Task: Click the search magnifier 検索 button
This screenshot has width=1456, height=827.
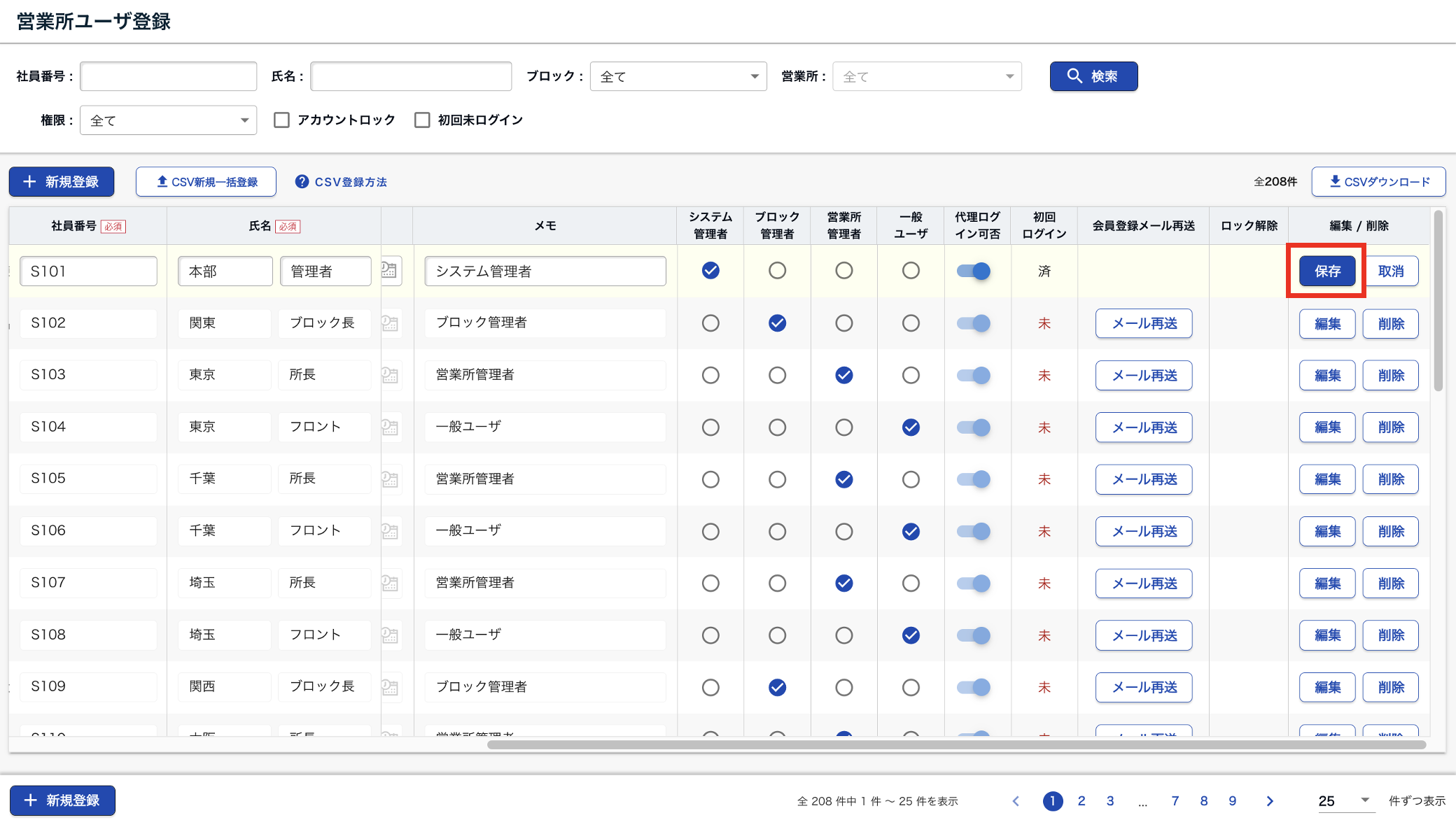Action: [x=1093, y=76]
